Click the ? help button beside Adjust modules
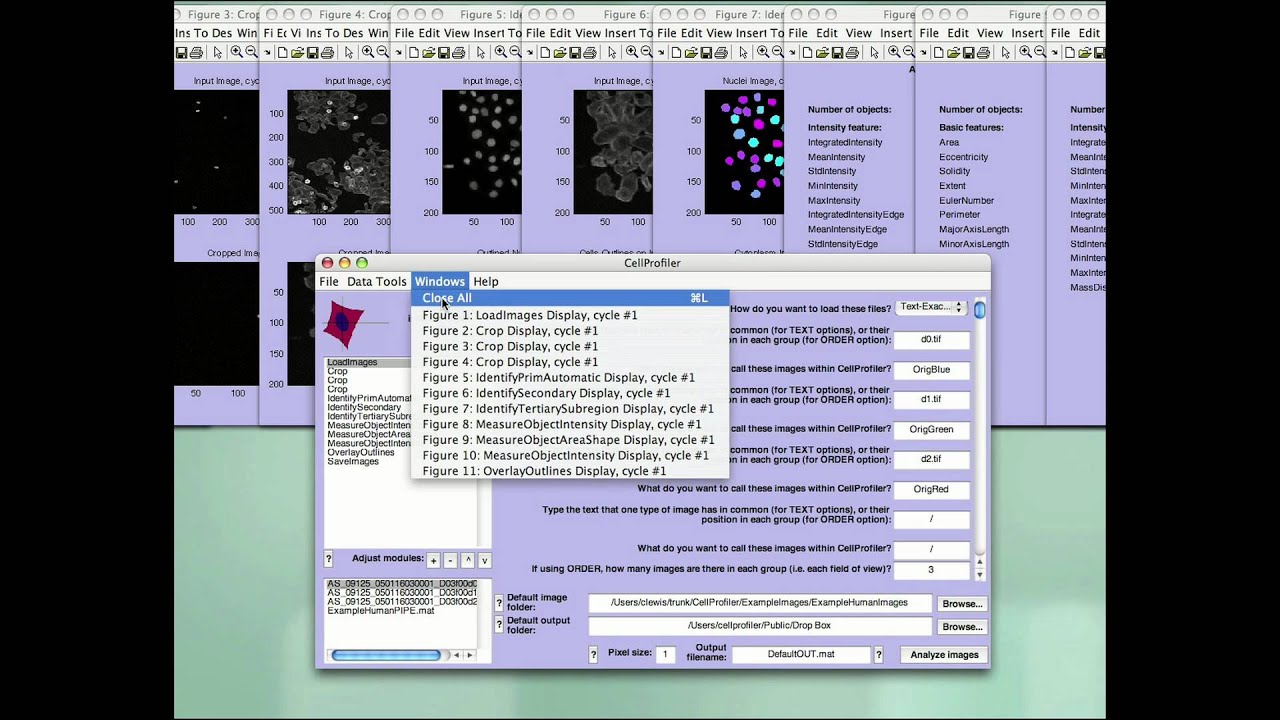Image resolution: width=1280 pixels, height=720 pixels. (328, 559)
